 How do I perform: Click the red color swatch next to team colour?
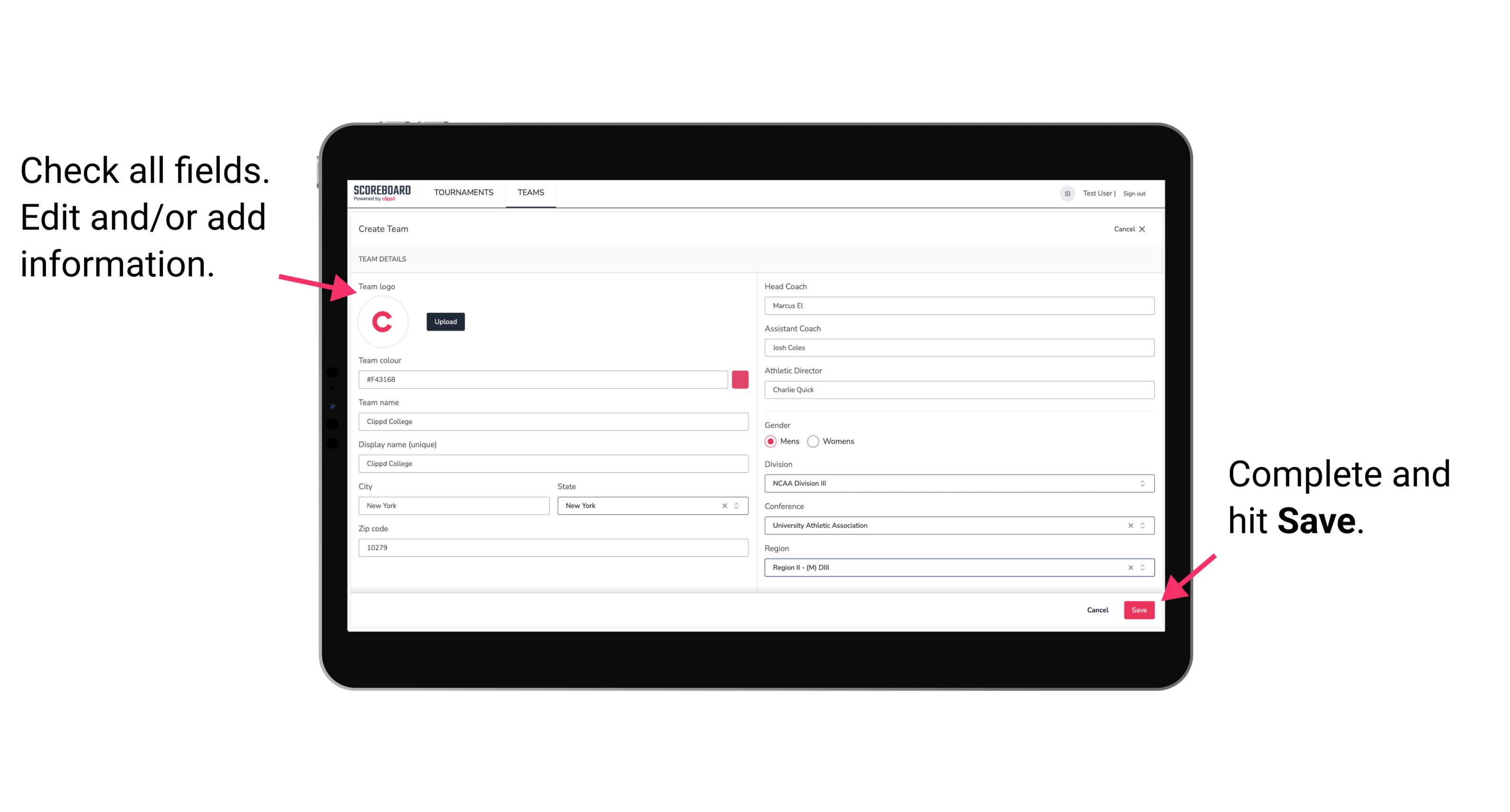click(741, 380)
